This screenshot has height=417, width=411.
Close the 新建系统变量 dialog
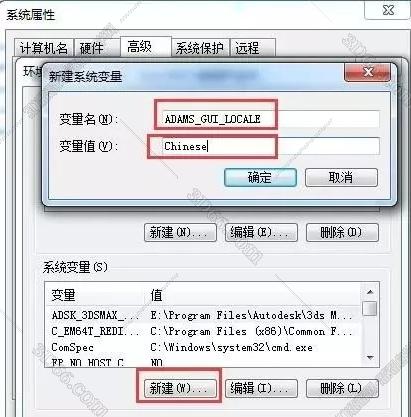point(367,72)
